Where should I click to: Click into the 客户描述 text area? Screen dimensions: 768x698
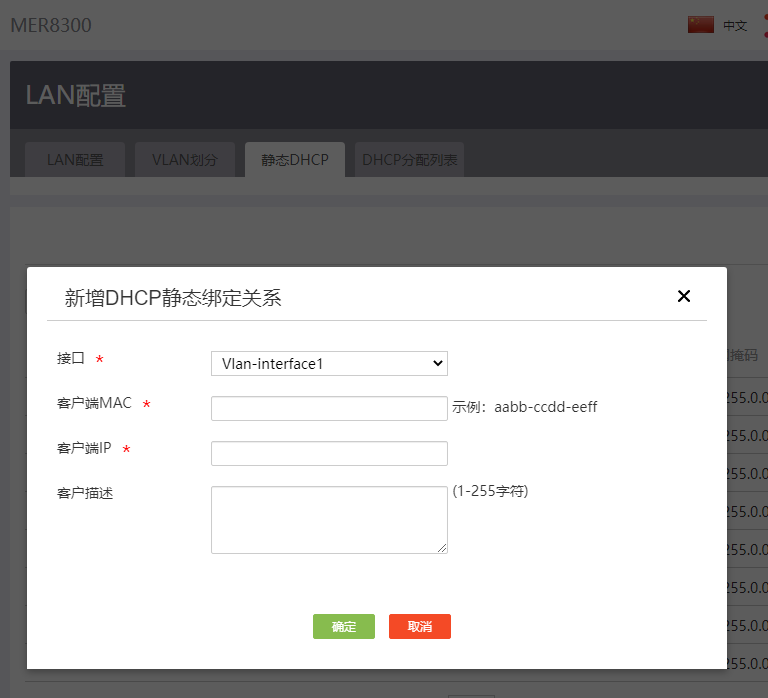tap(329, 520)
